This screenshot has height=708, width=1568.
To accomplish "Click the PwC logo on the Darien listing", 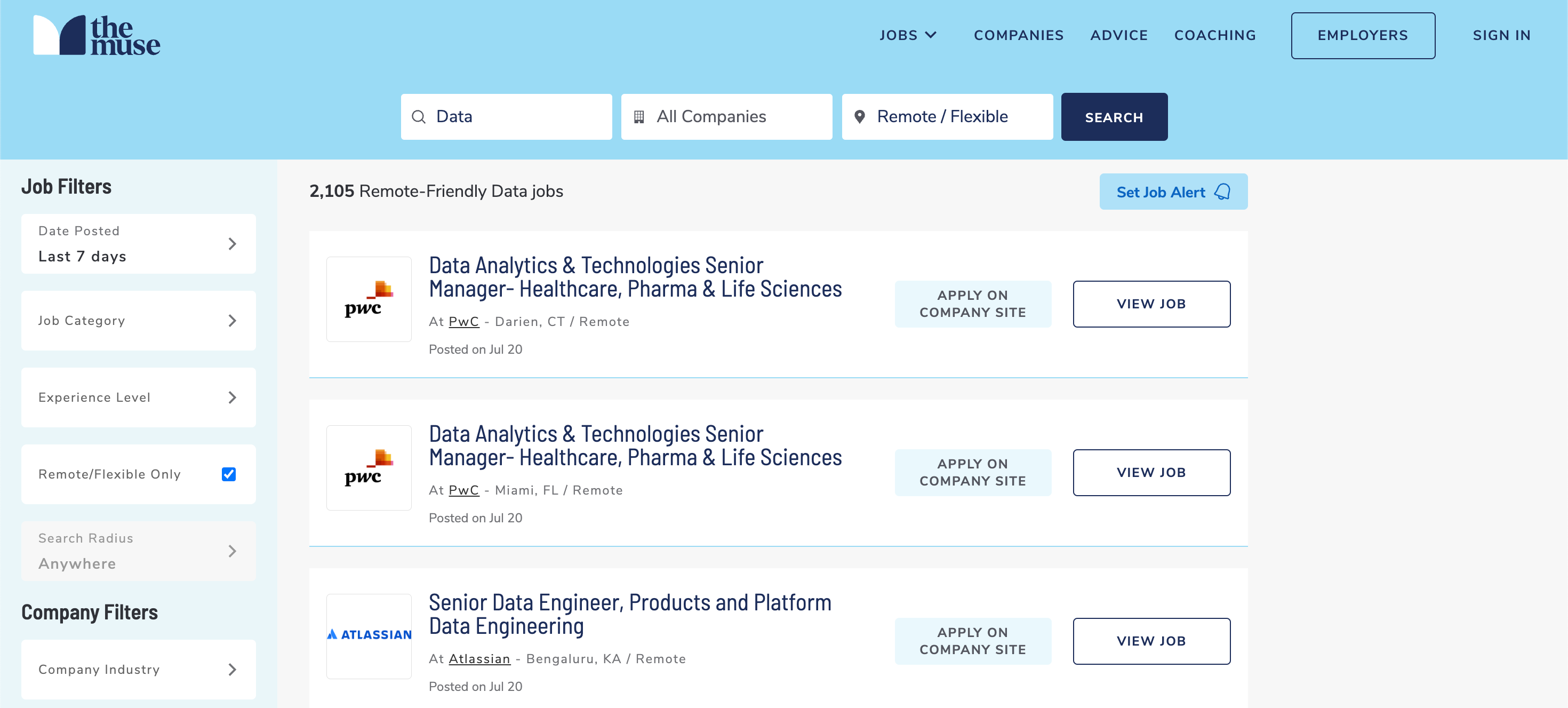I will (369, 299).
